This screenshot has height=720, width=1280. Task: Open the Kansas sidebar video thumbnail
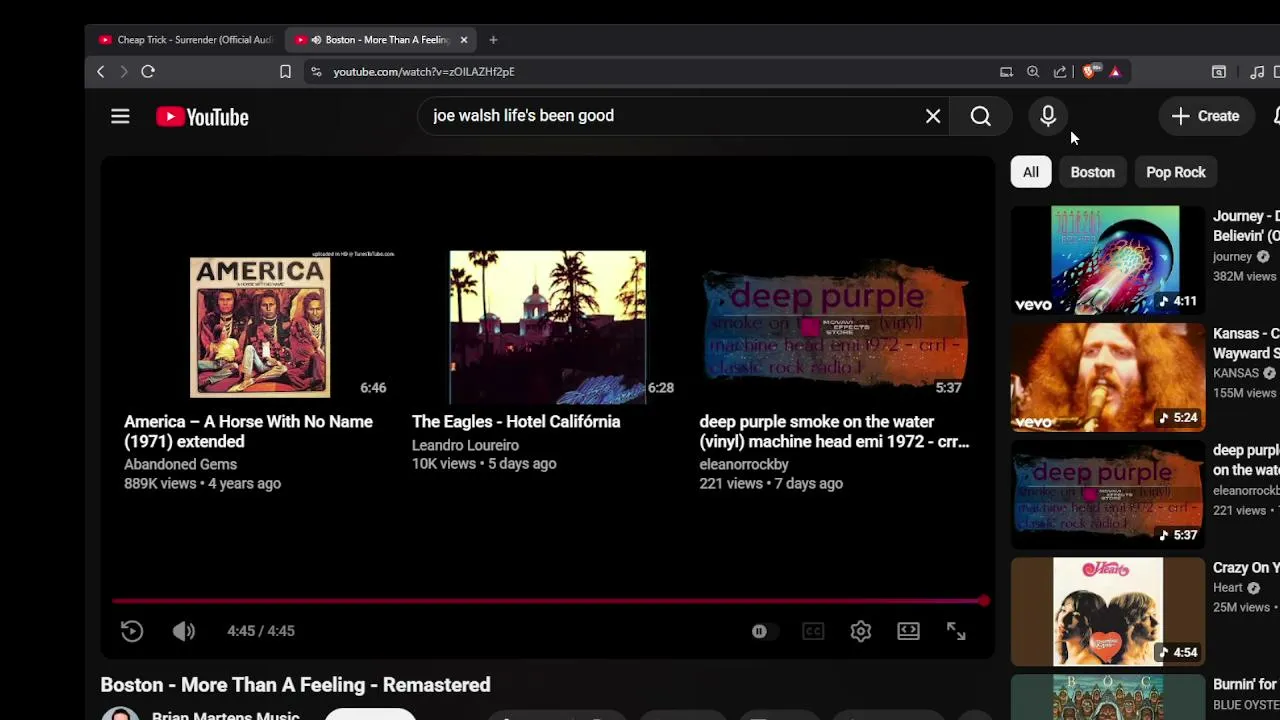click(x=1108, y=377)
